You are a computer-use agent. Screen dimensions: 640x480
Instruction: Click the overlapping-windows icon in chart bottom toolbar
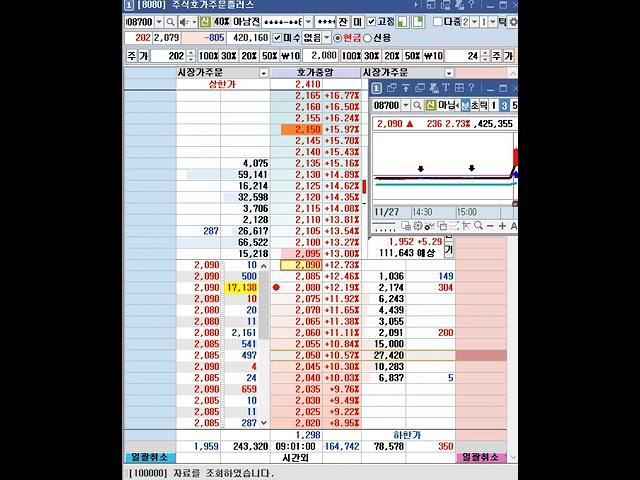(x=442, y=225)
